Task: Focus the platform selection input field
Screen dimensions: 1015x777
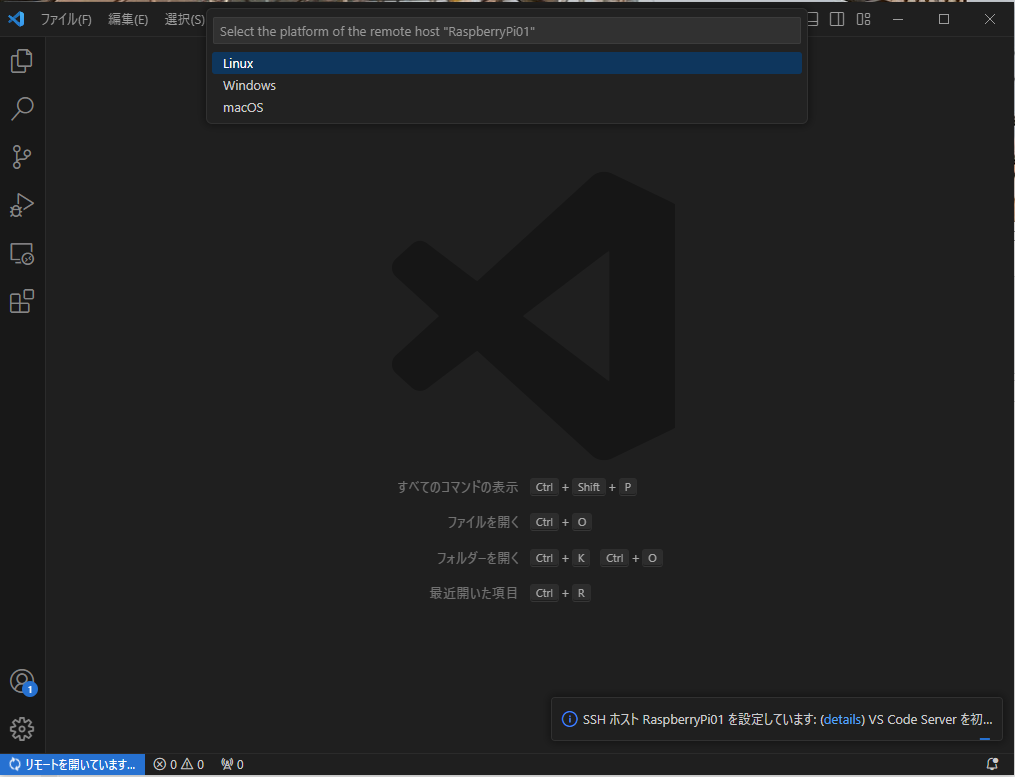Action: 506,31
